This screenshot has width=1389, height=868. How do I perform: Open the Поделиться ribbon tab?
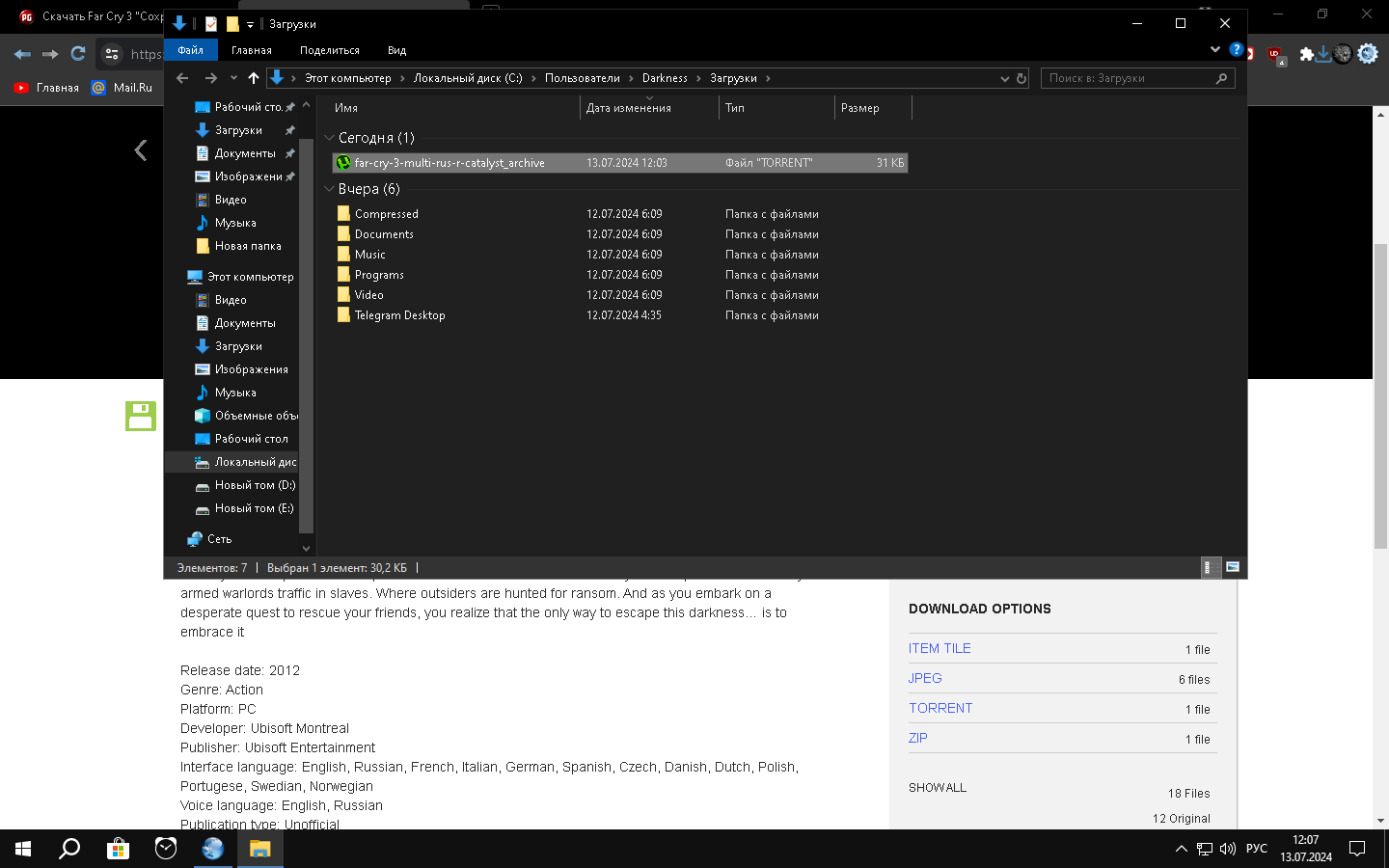[329, 50]
